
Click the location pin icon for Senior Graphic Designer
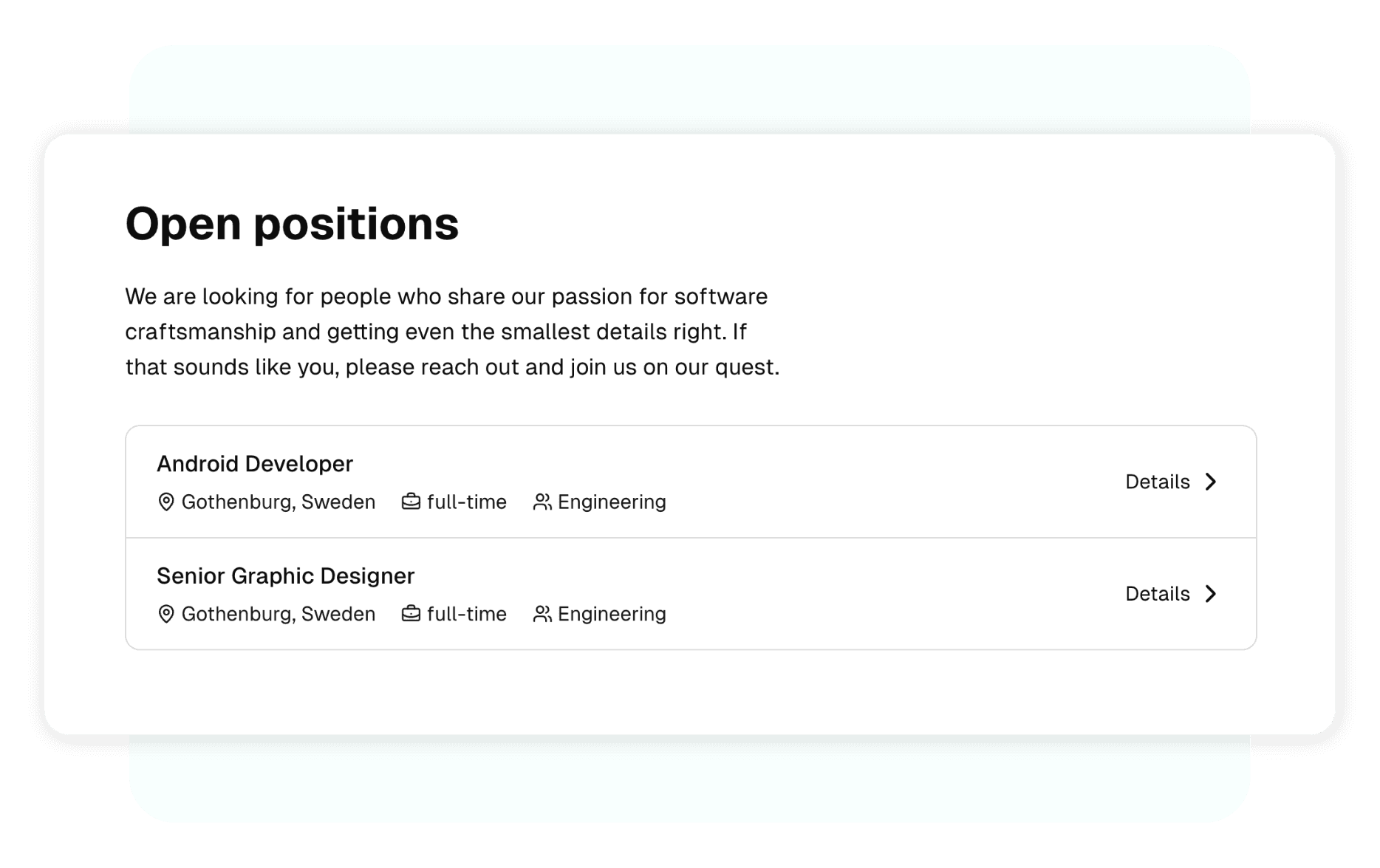[x=166, y=614]
